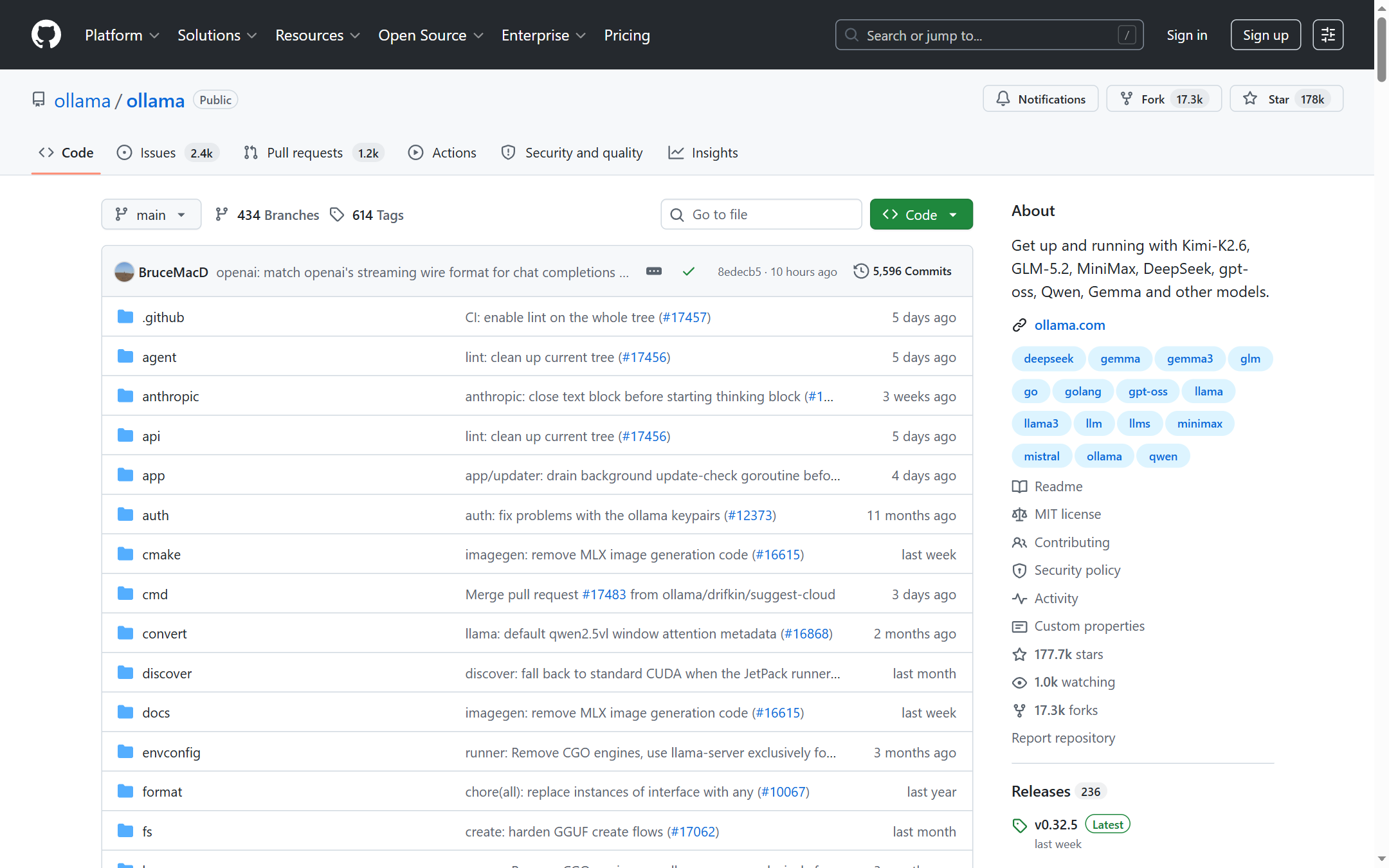The image size is (1389, 868).
Task: Click the docs folder icon
Action: click(125, 712)
